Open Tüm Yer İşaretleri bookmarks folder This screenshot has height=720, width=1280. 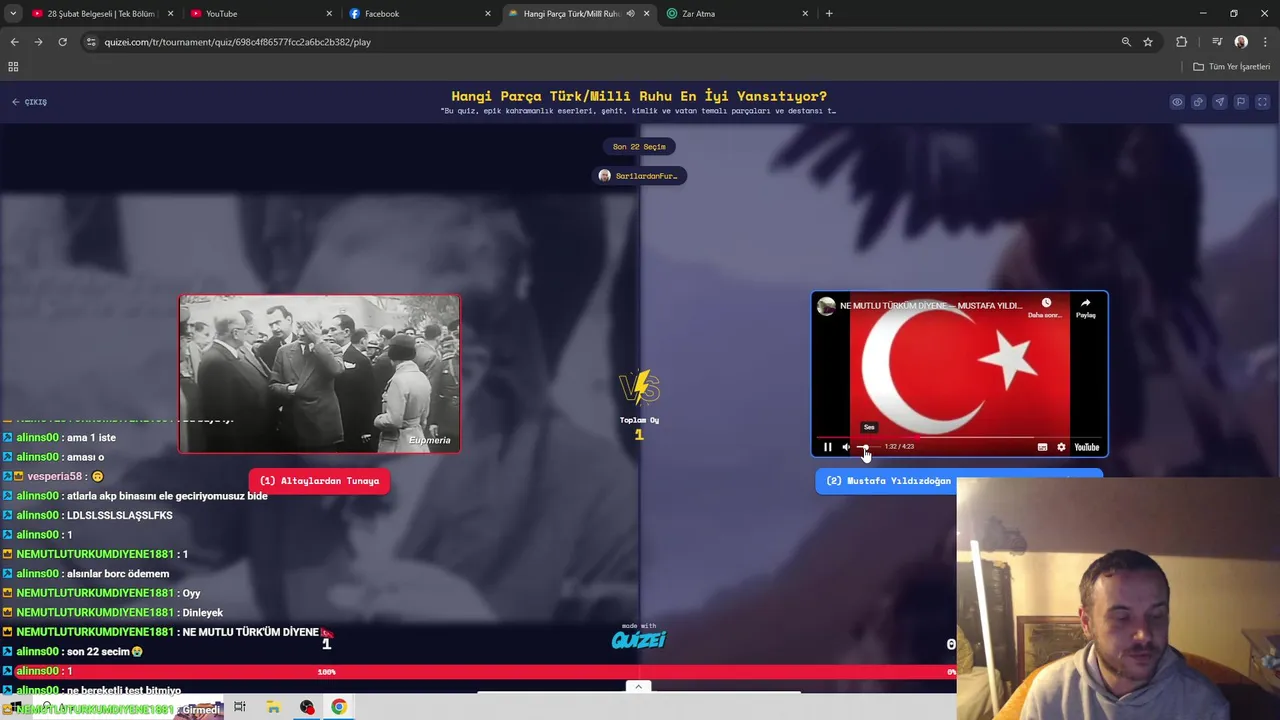point(1231,67)
